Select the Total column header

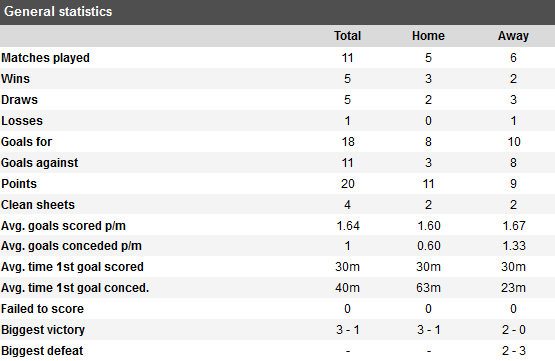pos(348,36)
